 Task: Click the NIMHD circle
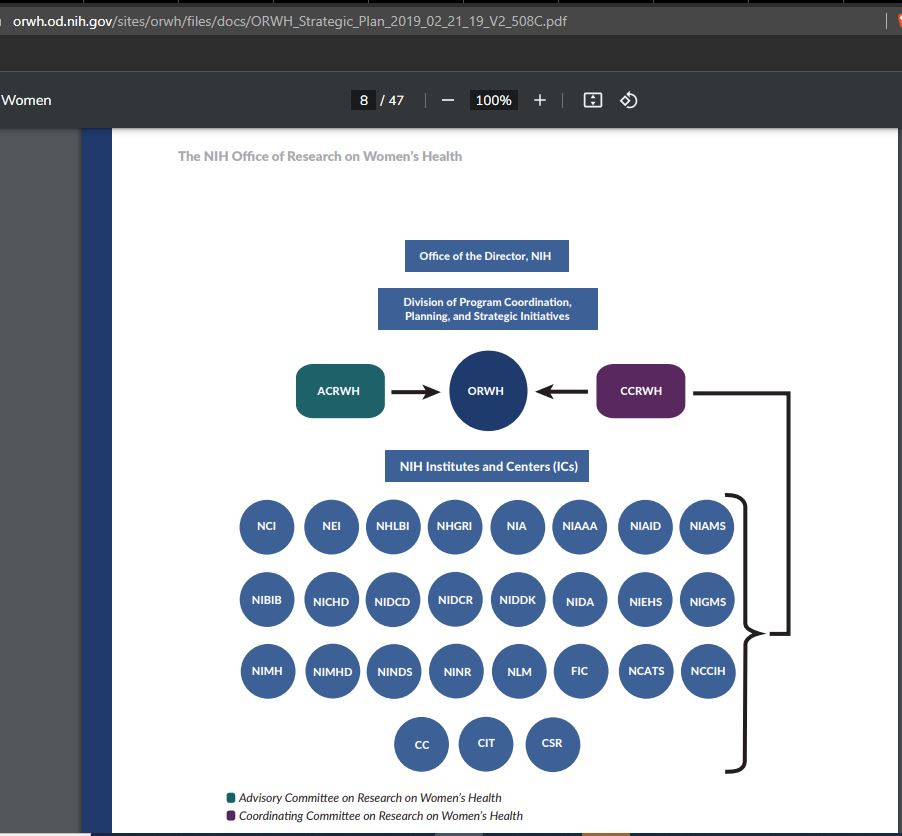(x=332, y=671)
